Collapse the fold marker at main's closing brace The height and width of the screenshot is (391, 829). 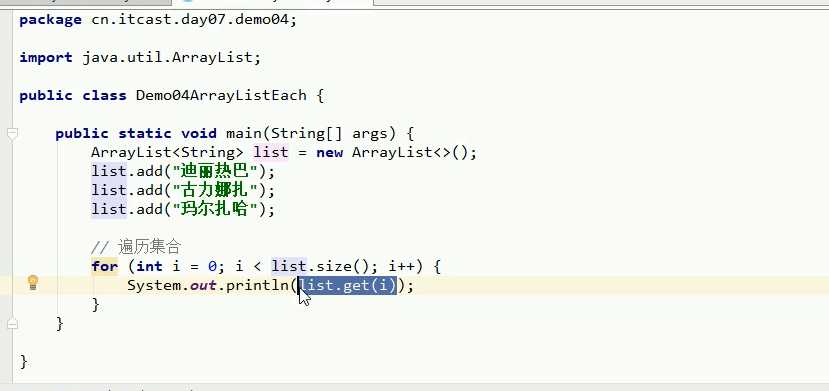tap(13, 323)
